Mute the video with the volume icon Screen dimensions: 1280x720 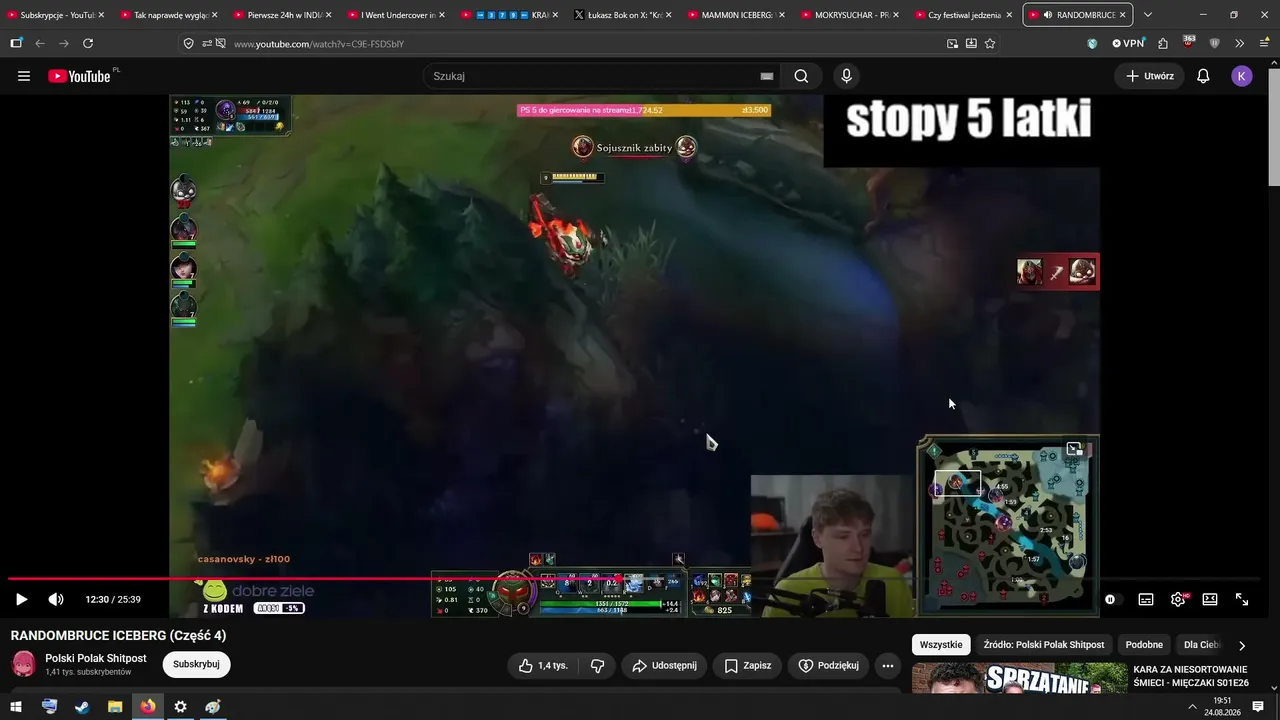tap(56, 599)
